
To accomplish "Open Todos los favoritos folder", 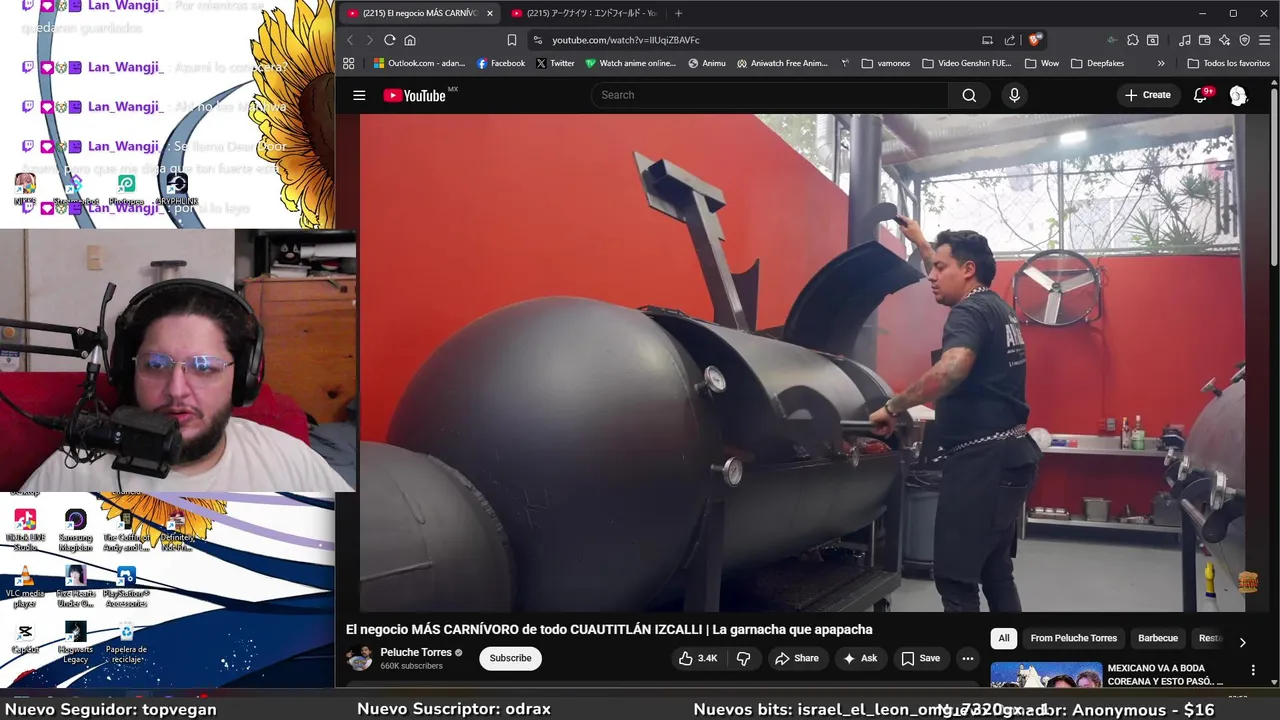I will click(x=1228, y=63).
